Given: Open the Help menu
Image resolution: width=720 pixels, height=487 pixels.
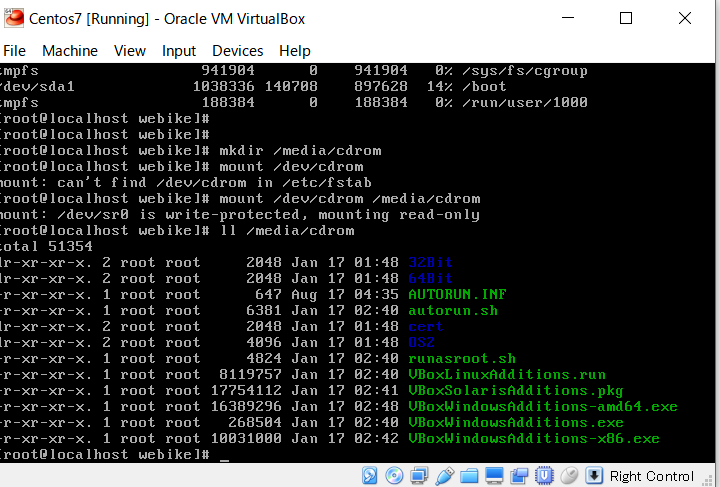Looking at the screenshot, I should point(295,50).
